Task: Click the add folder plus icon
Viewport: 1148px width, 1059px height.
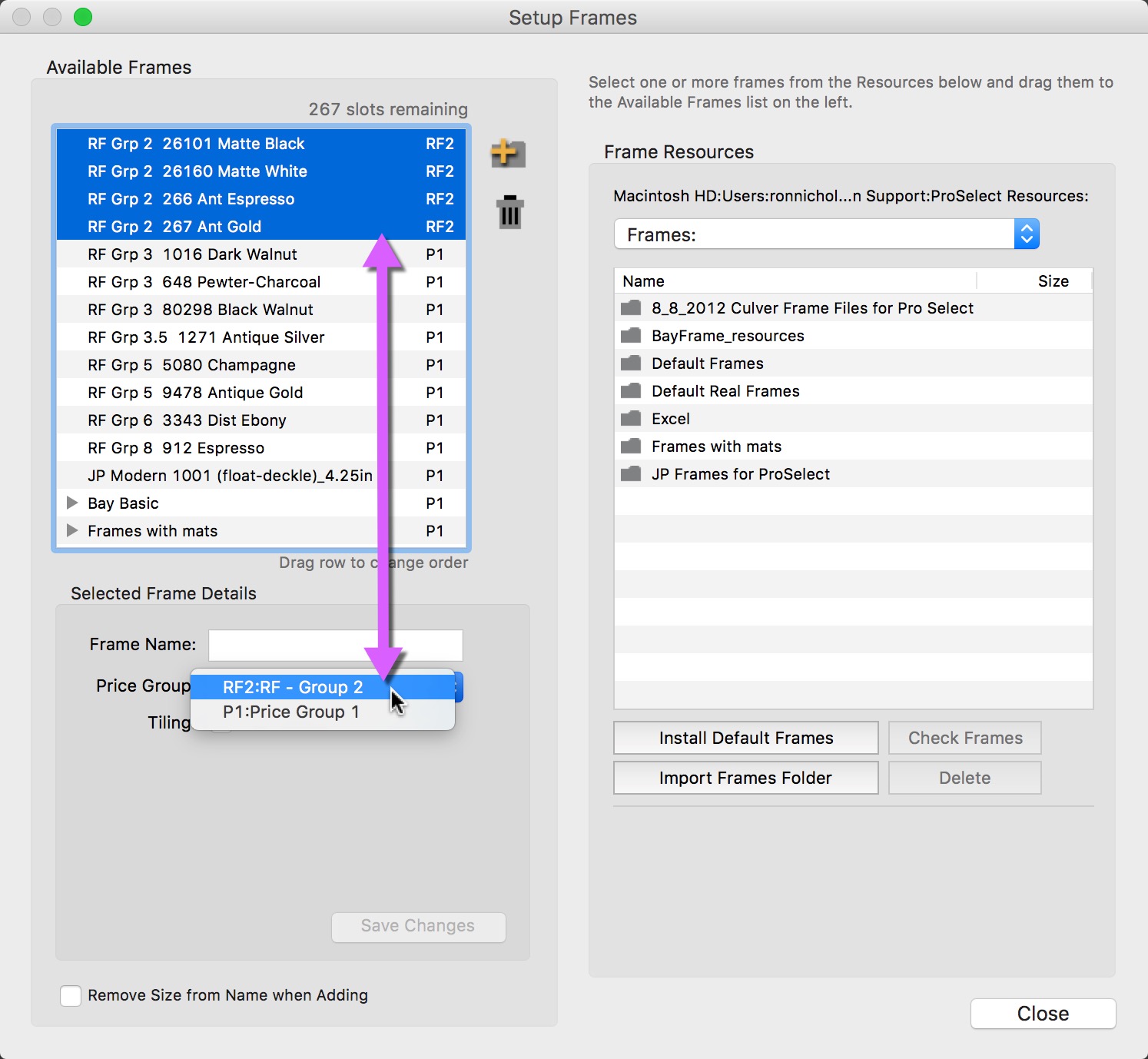Action: [508, 153]
